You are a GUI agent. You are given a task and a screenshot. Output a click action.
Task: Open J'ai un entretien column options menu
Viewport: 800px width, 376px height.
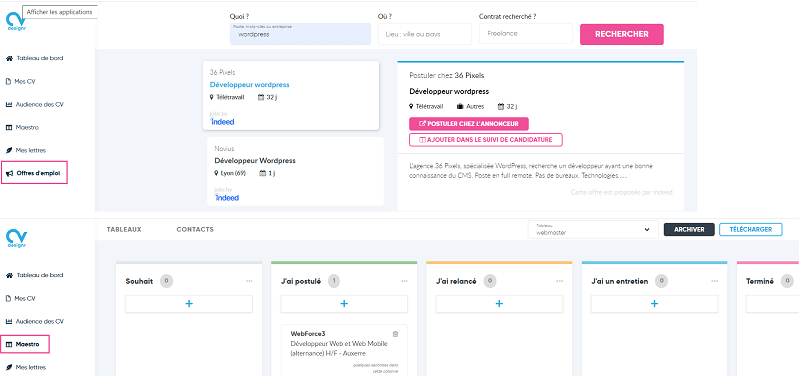(715, 281)
